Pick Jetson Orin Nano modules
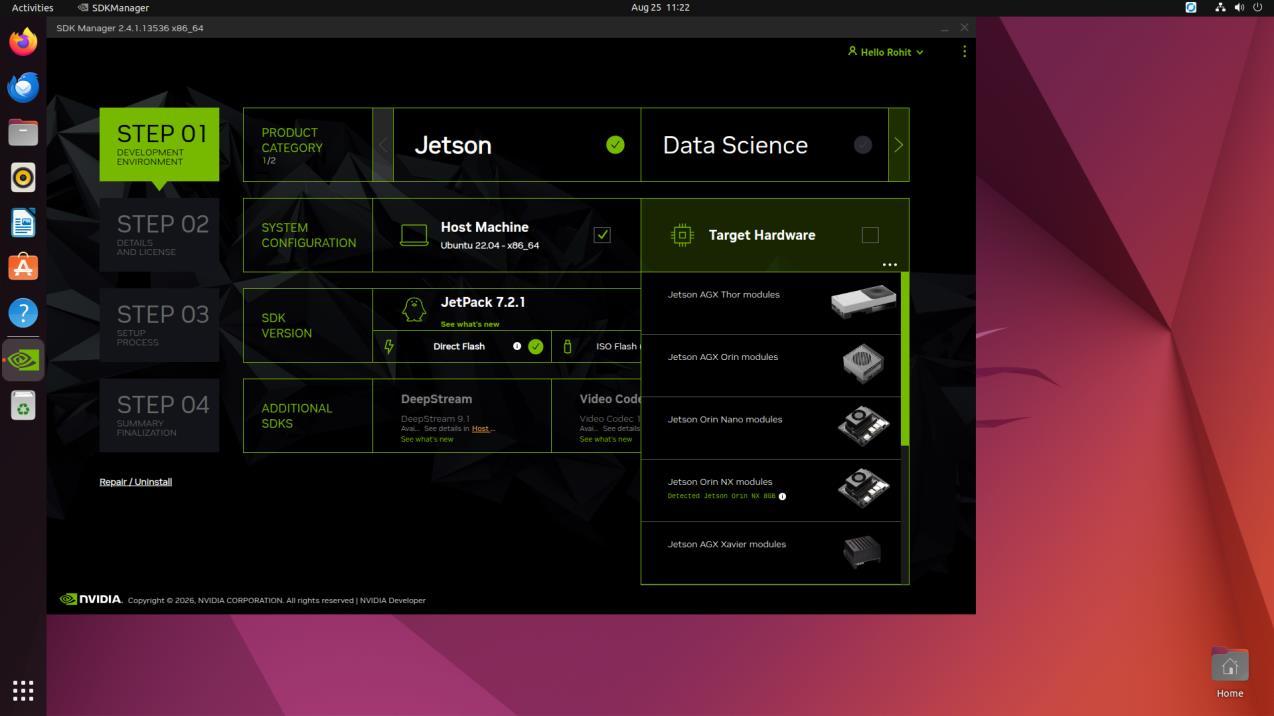The width and height of the screenshot is (1274, 716). click(771, 428)
